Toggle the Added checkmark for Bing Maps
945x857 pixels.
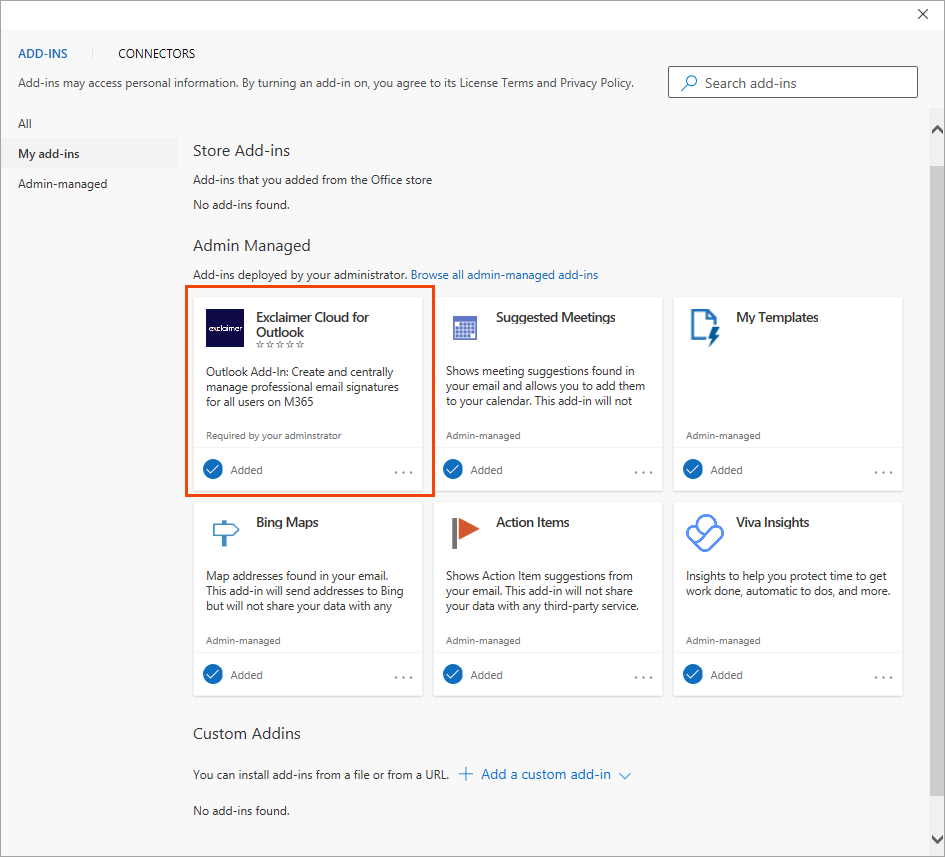click(213, 675)
